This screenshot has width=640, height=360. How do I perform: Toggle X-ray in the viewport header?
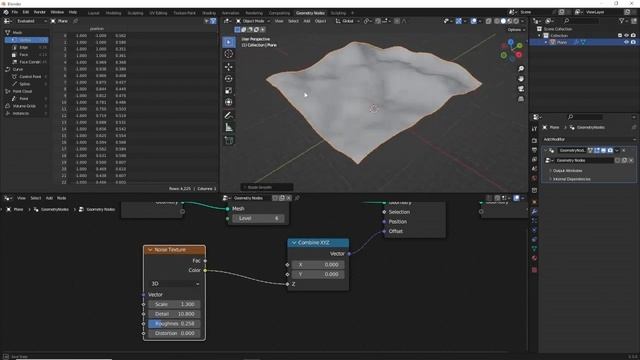(489, 21)
